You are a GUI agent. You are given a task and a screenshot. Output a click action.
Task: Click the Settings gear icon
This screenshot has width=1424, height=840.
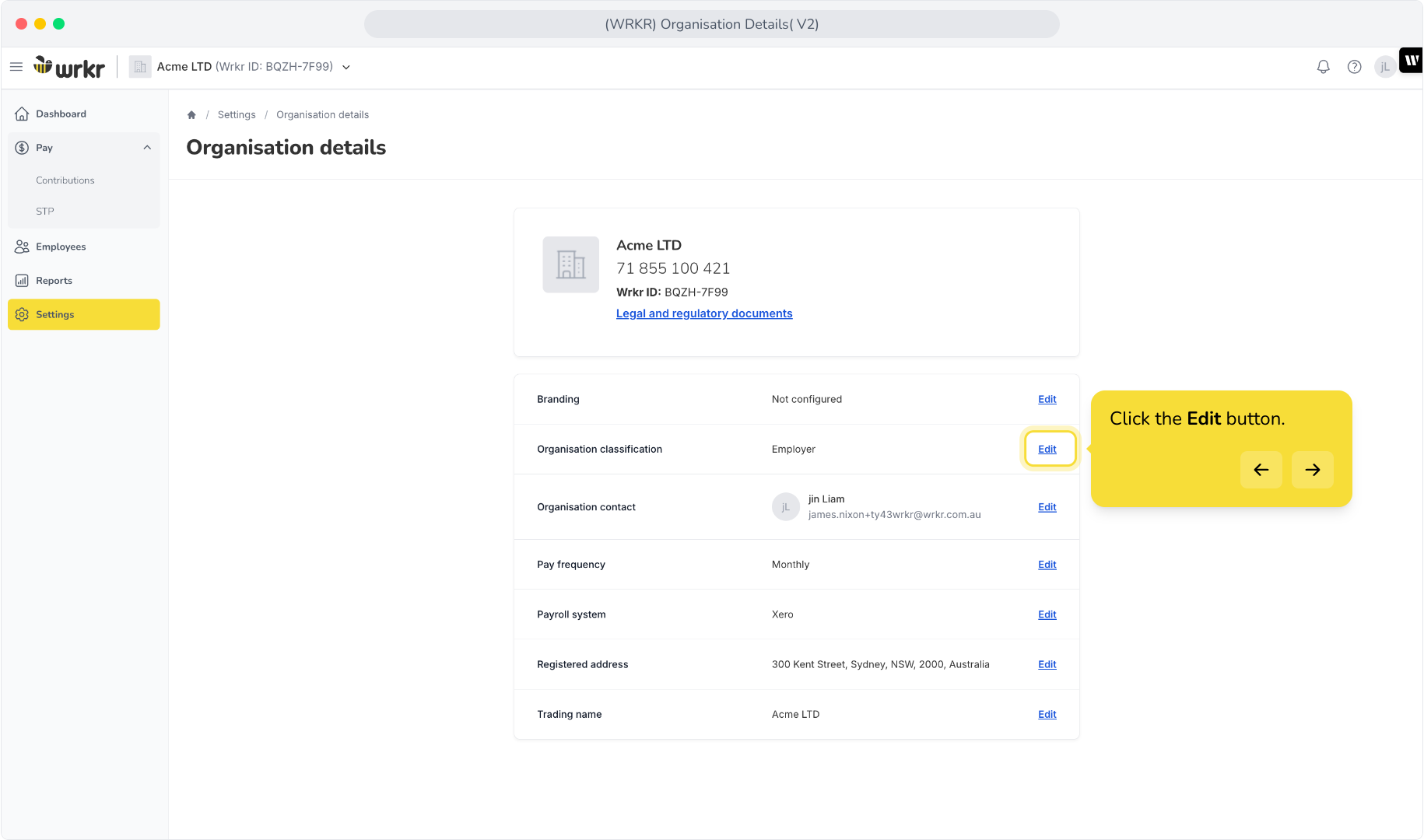pos(22,314)
